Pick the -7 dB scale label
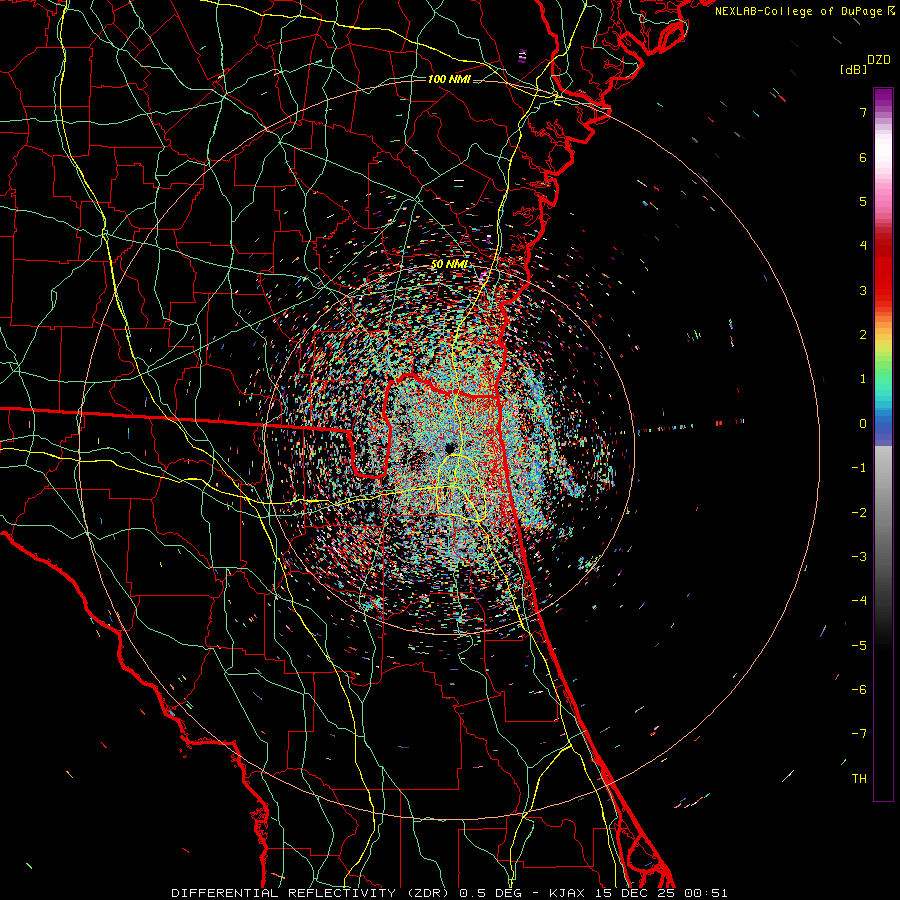Screen dimensions: 900x900 [x=859, y=734]
